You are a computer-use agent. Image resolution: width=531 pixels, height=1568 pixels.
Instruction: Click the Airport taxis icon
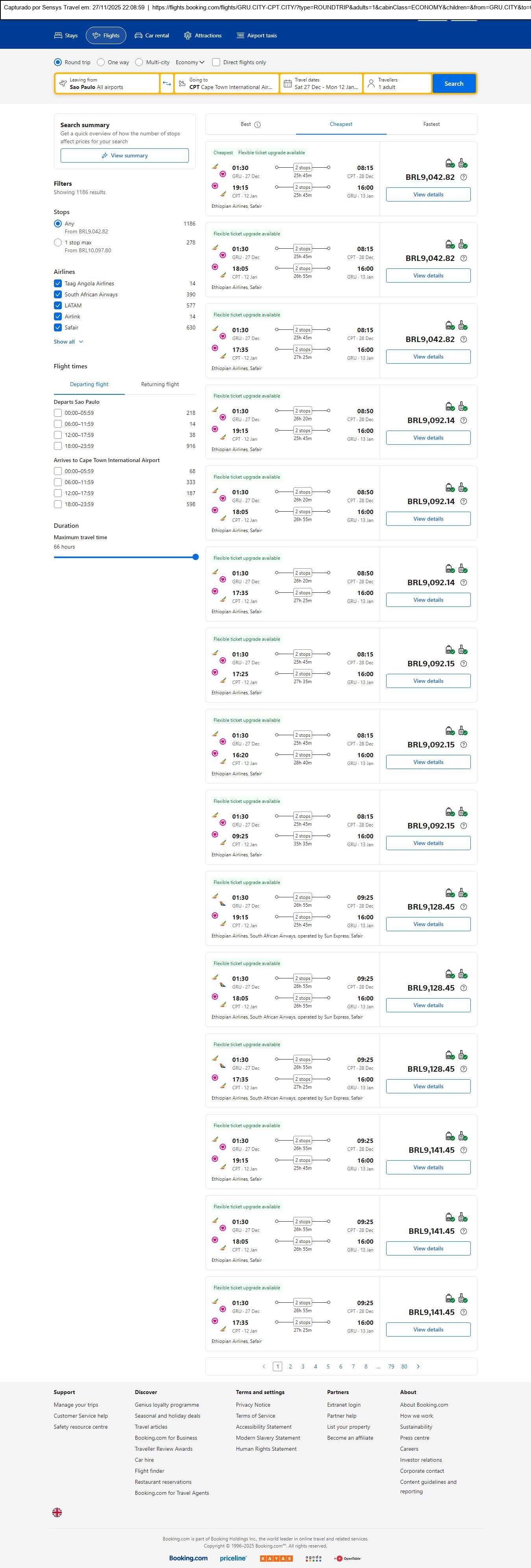coord(240,36)
